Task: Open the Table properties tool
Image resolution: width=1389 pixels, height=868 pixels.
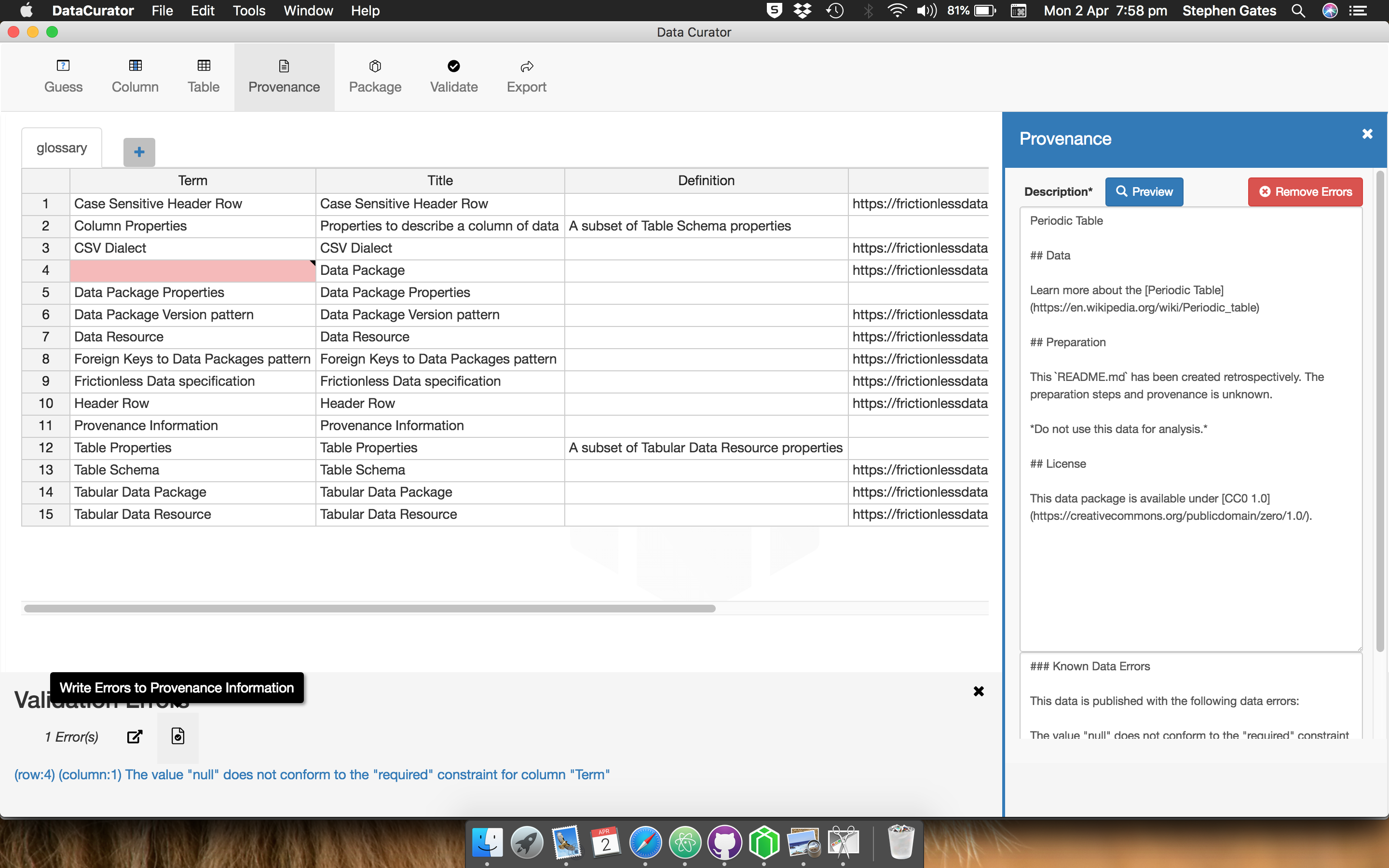Action: point(203,76)
